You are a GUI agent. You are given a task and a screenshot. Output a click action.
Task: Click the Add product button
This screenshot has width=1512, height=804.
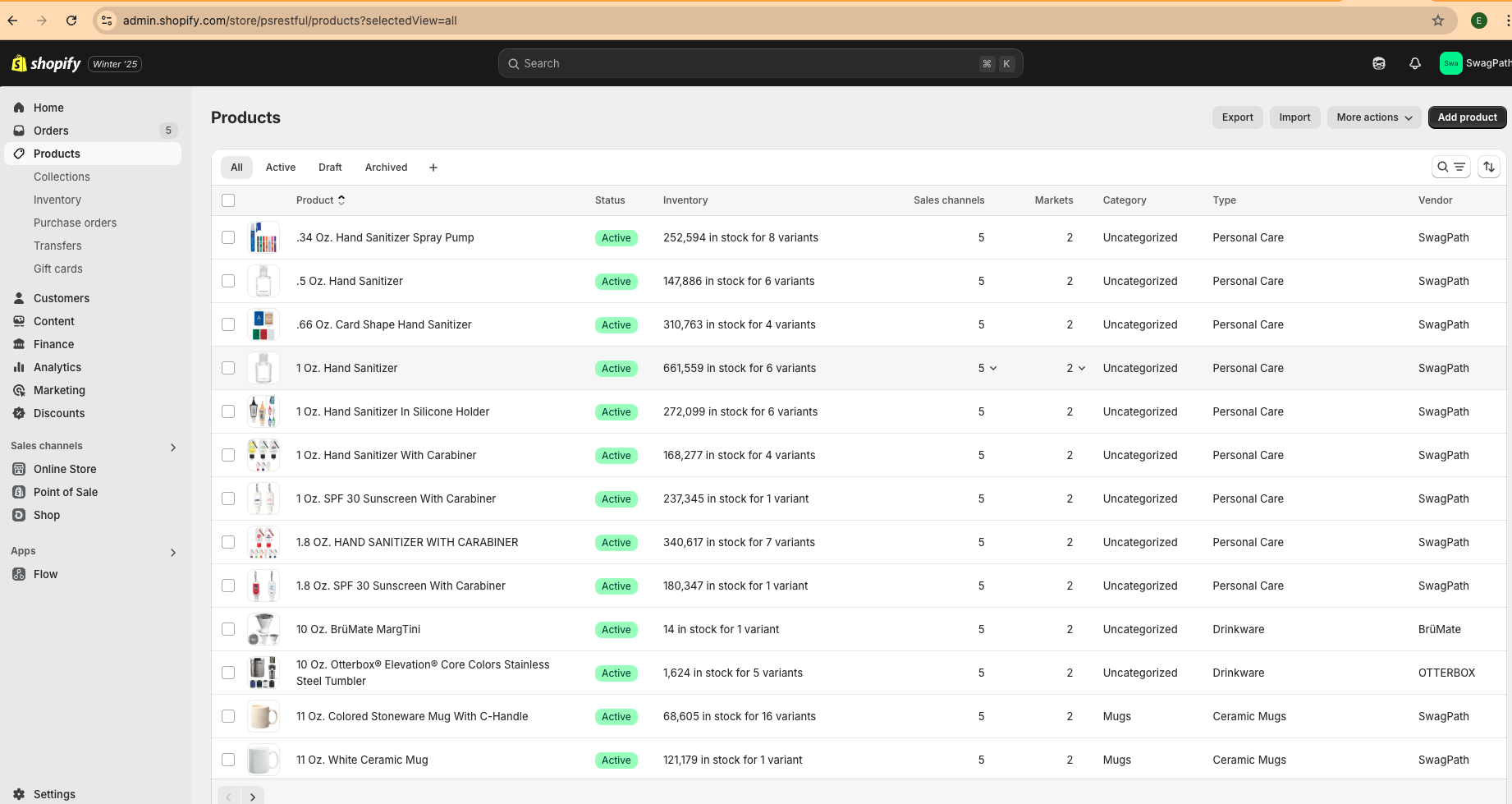[x=1468, y=117]
